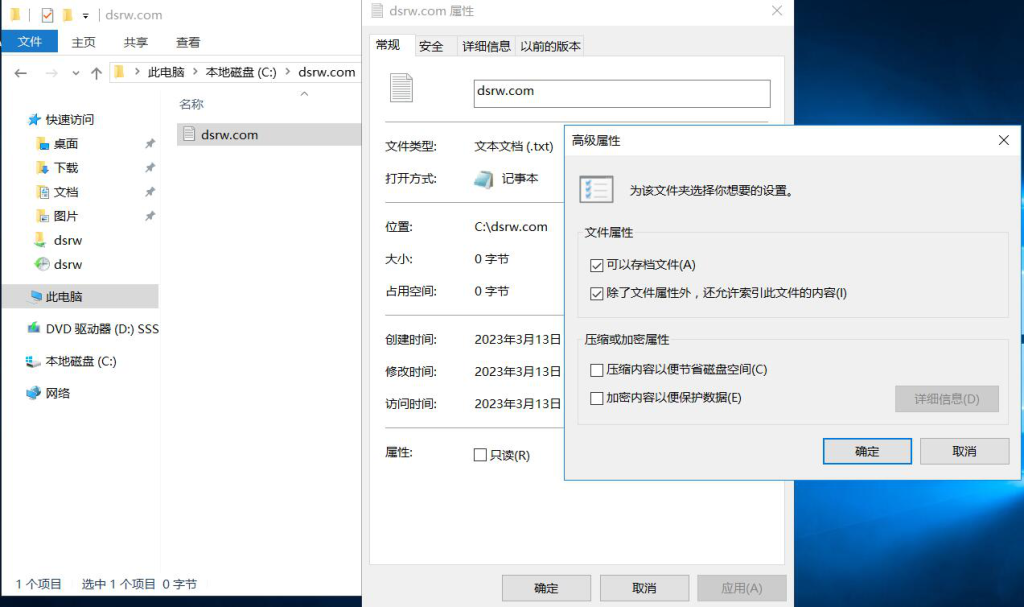Click the pin icon beside Documents
The image size is (1024, 607).
150,192
